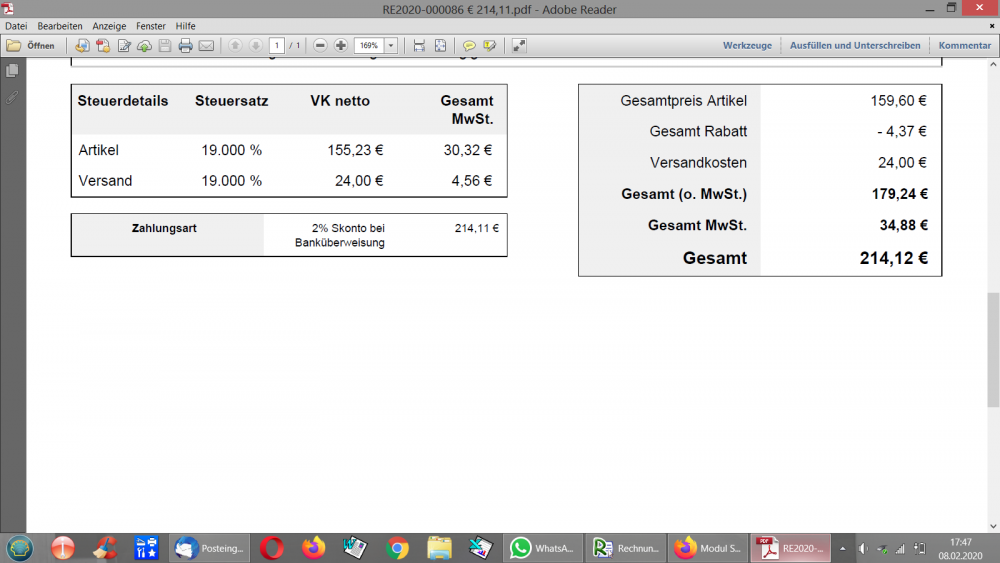
Task: Show page thumbnails in left sidebar
Action: (12, 71)
